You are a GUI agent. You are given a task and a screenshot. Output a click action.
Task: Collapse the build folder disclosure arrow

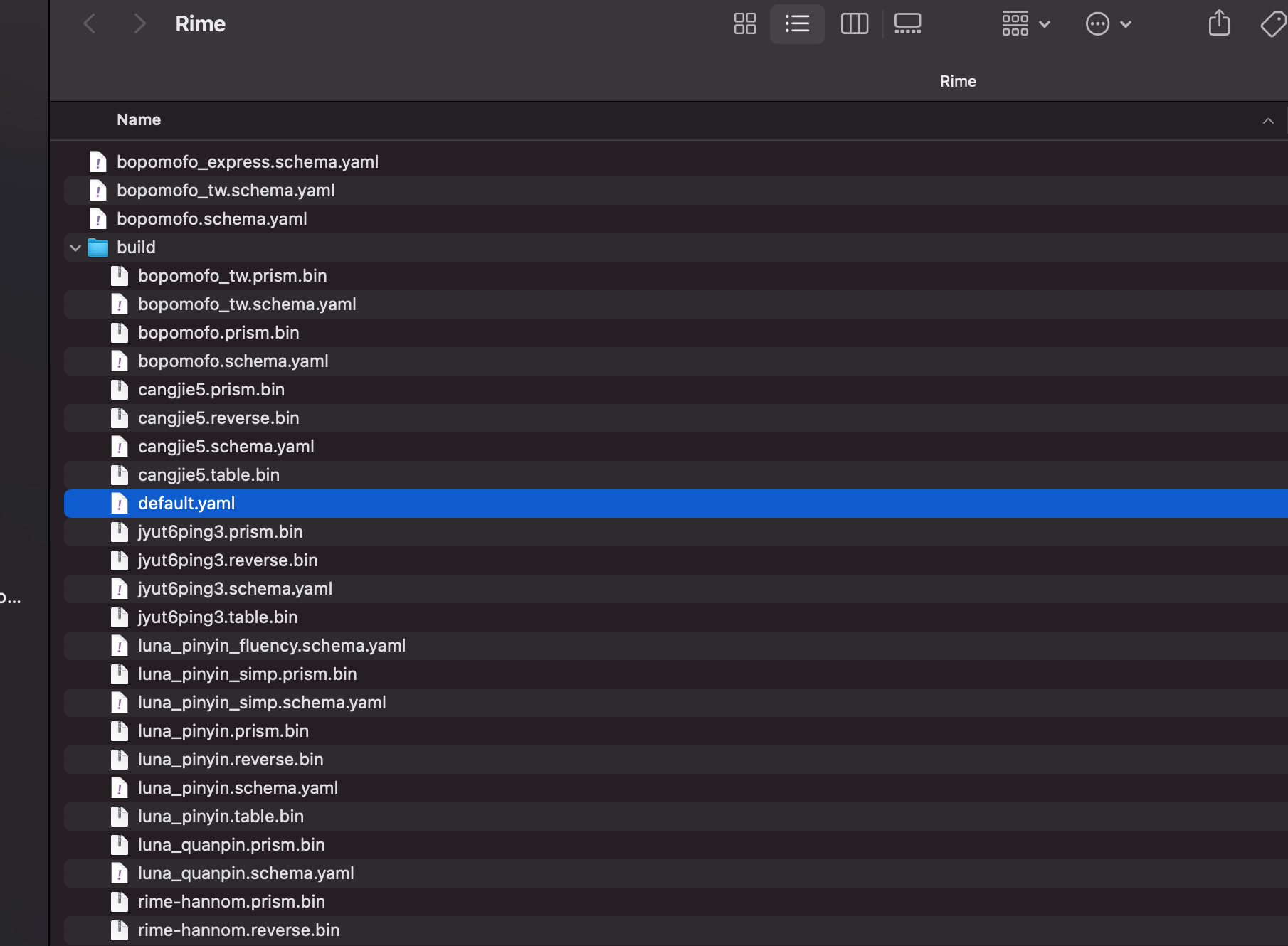[x=75, y=248]
